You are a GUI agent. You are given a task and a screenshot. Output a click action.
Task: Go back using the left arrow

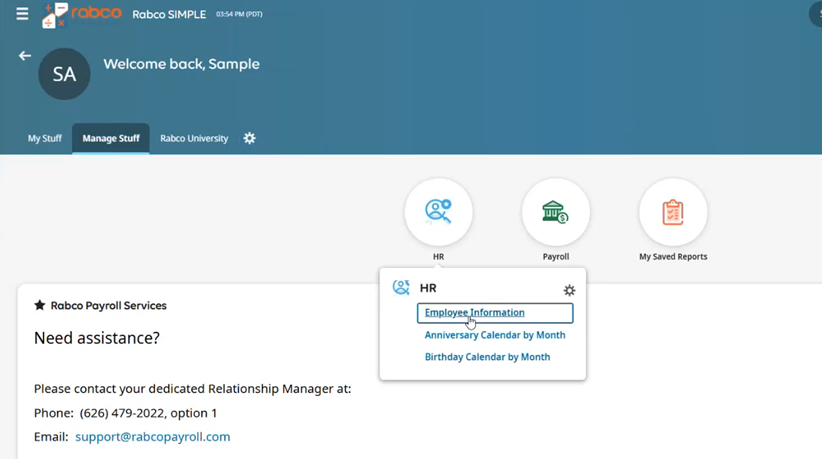(x=25, y=56)
